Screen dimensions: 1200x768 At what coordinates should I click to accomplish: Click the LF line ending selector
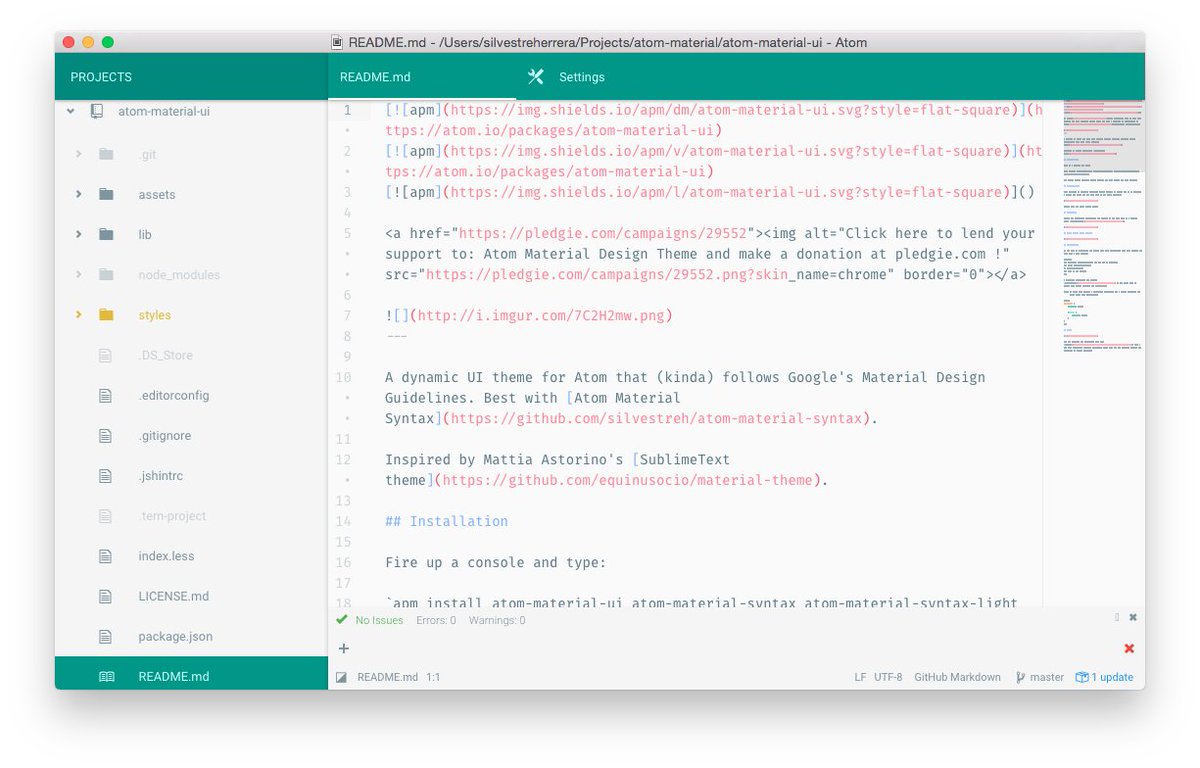click(x=860, y=677)
